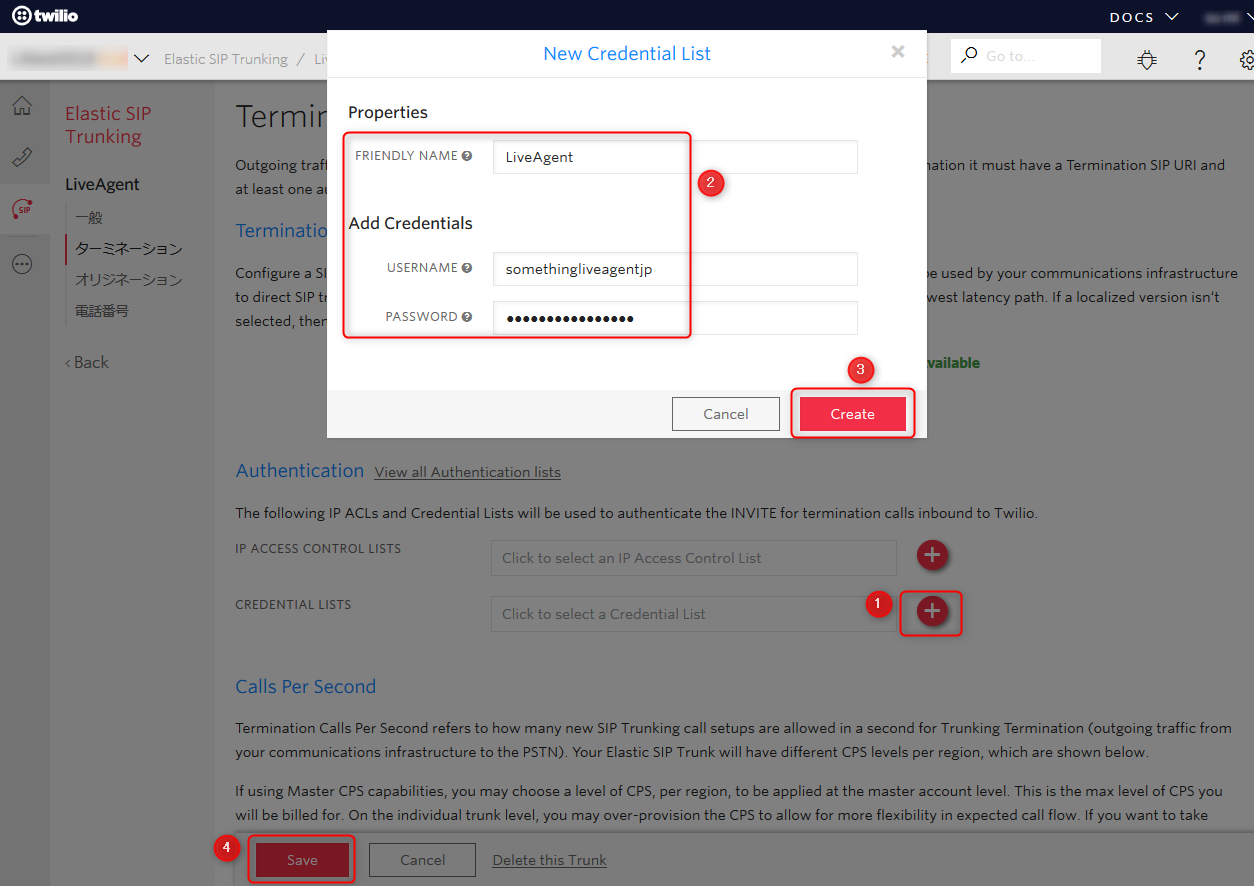Open the settings gear icon
Image resolution: width=1254 pixels, height=886 pixels.
coord(1246,60)
